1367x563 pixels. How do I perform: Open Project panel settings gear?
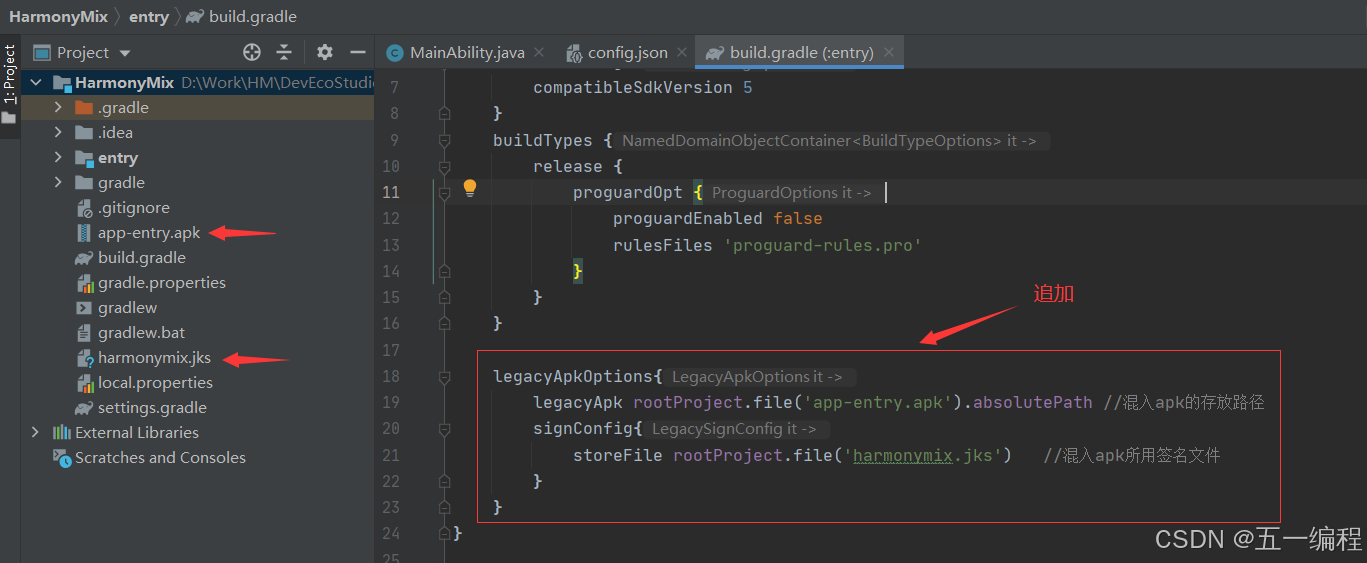(325, 52)
